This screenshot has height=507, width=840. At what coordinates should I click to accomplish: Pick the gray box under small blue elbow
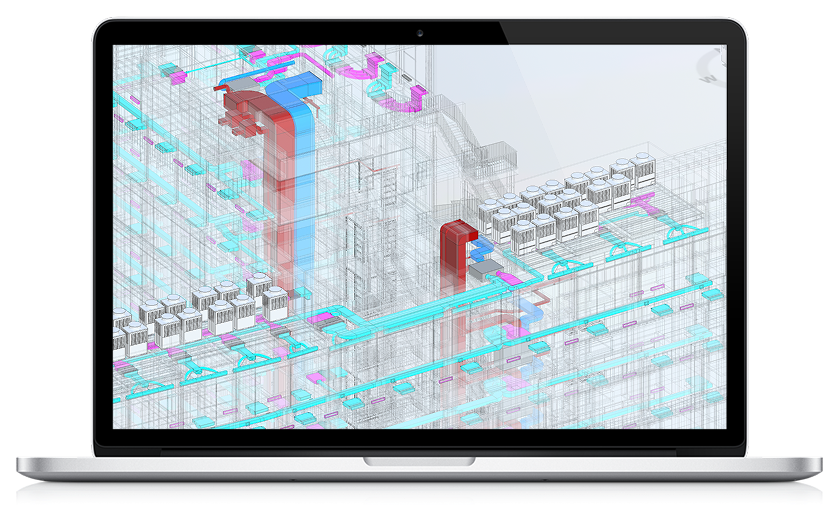click(484, 268)
